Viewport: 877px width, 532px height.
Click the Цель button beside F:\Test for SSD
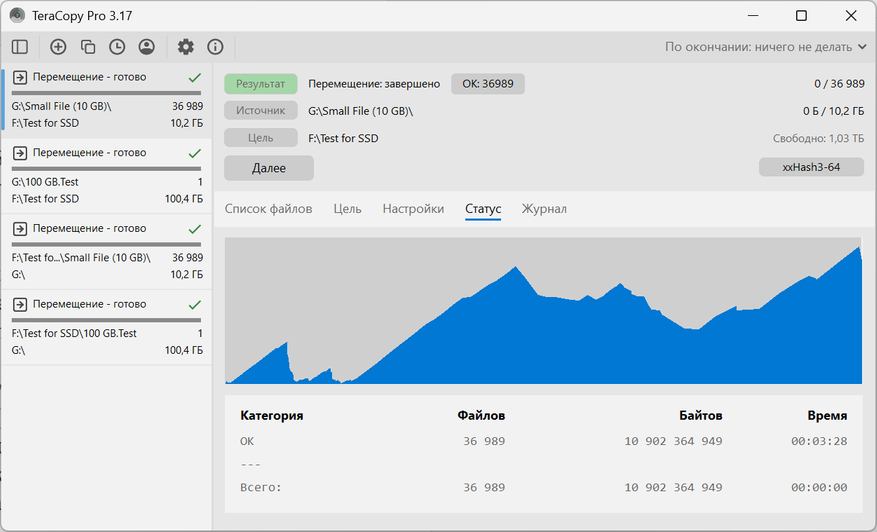(x=261, y=138)
